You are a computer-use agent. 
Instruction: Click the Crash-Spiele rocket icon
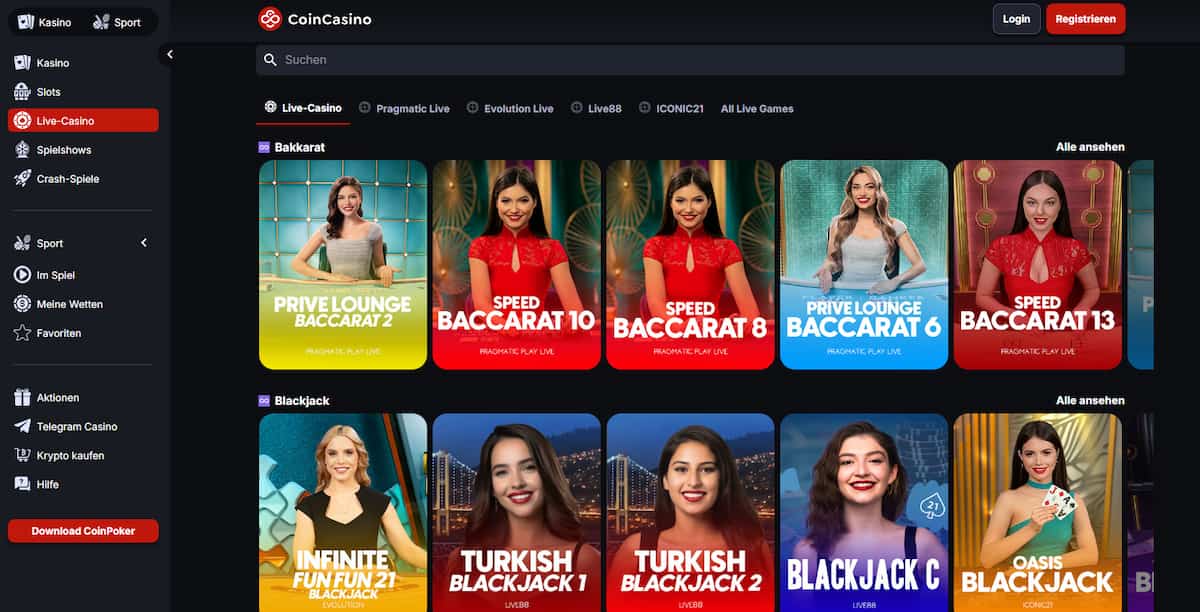[x=22, y=179]
